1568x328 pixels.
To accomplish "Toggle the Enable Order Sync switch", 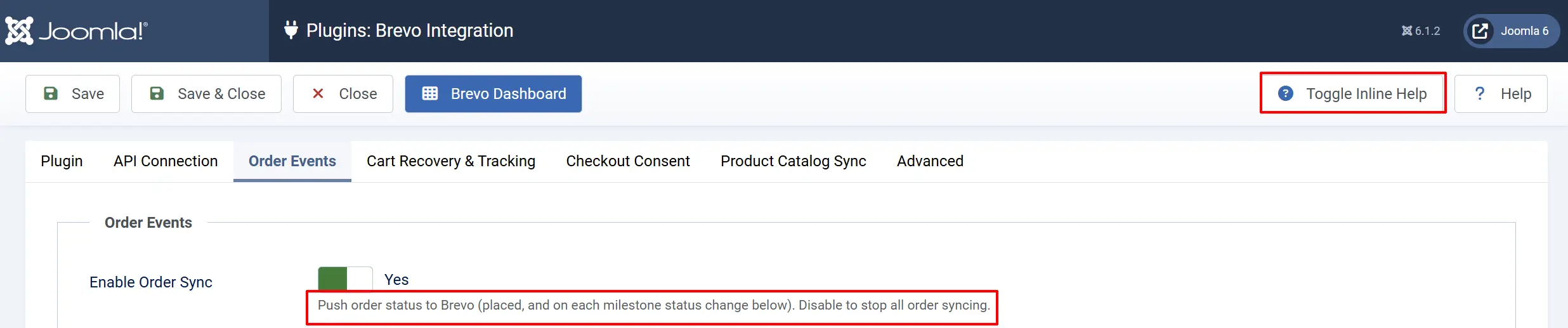I will click(345, 279).
